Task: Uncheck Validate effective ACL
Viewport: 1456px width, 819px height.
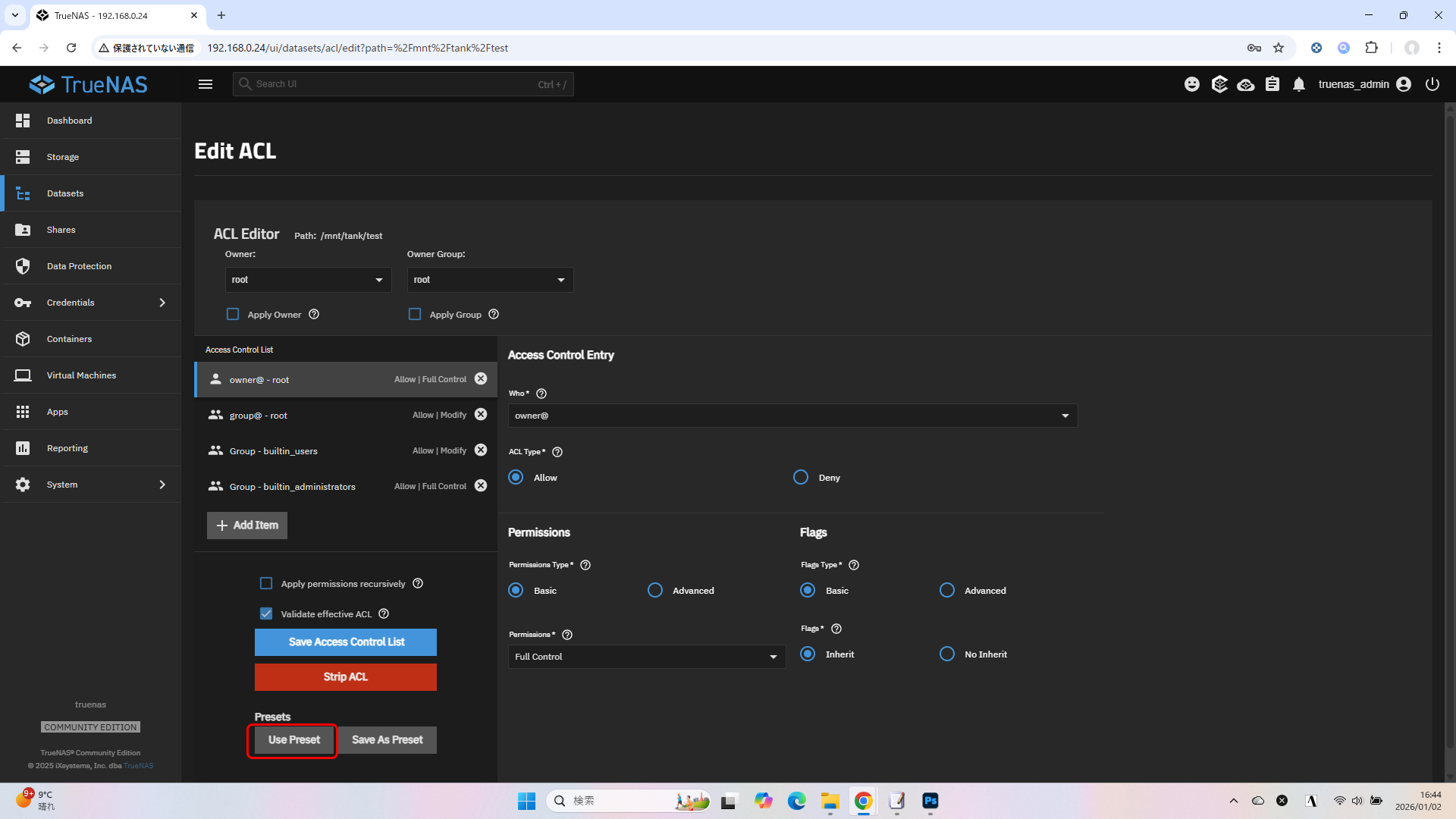Action: click(266, 613)
